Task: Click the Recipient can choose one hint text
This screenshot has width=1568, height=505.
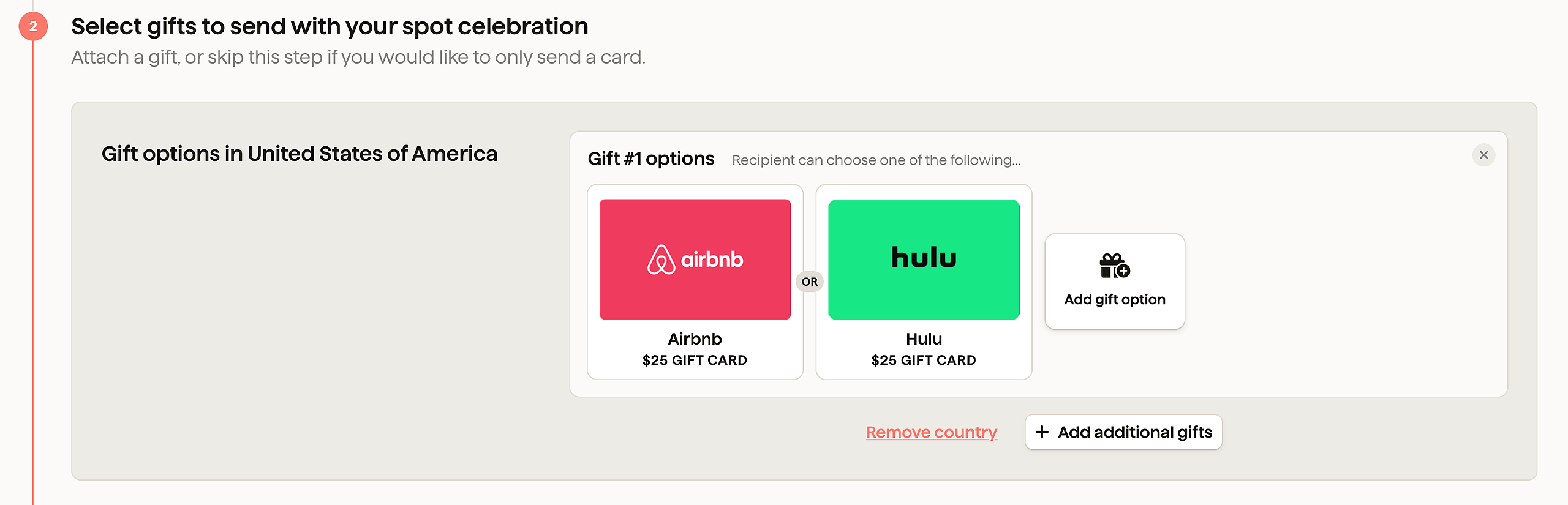Action: coord(876,160)
